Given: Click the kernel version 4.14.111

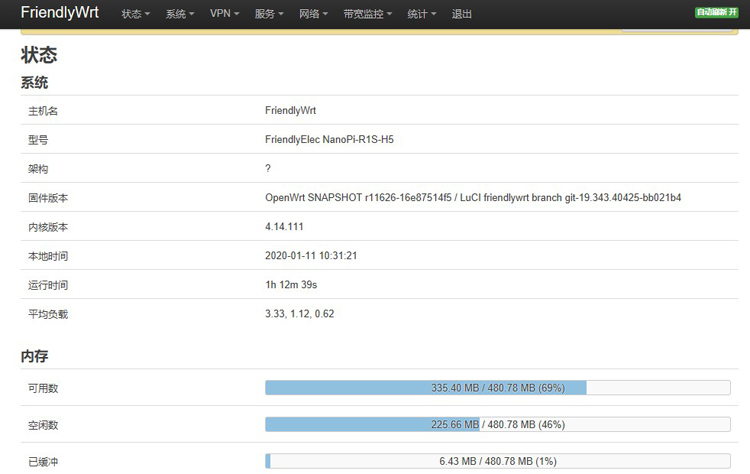Looking at the screenshot, I should [x=284, y=227].
